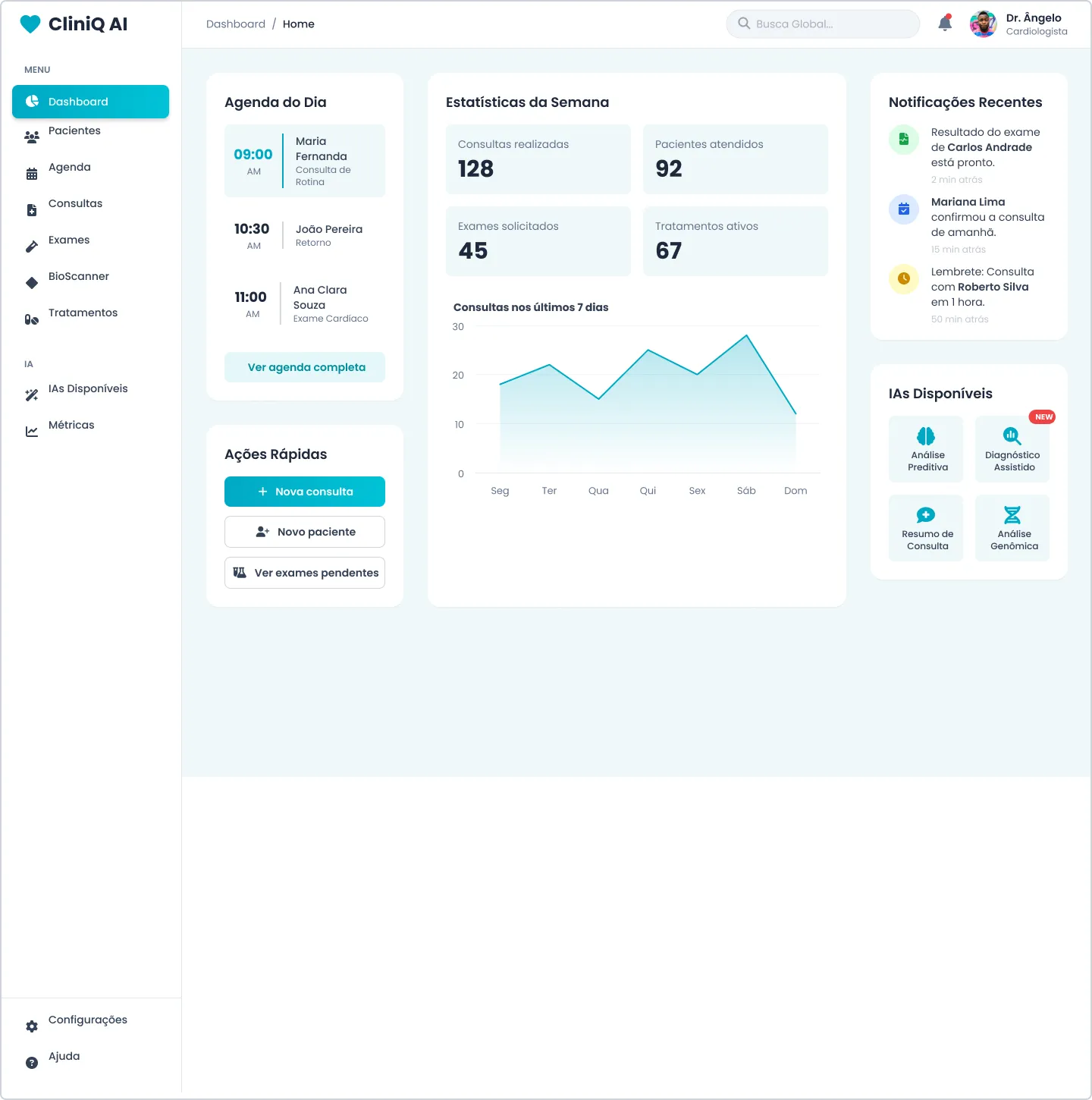Select the Resumo de Consulta chat icon
Screen dimensions: 1092x1100
pyautogui.click(x=926, y=515)
